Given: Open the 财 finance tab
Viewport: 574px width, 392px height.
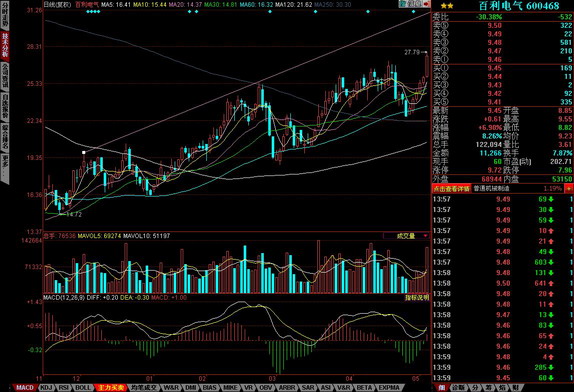Looking at the screenshot, I should pyautogui.click(x=515, y=387).
